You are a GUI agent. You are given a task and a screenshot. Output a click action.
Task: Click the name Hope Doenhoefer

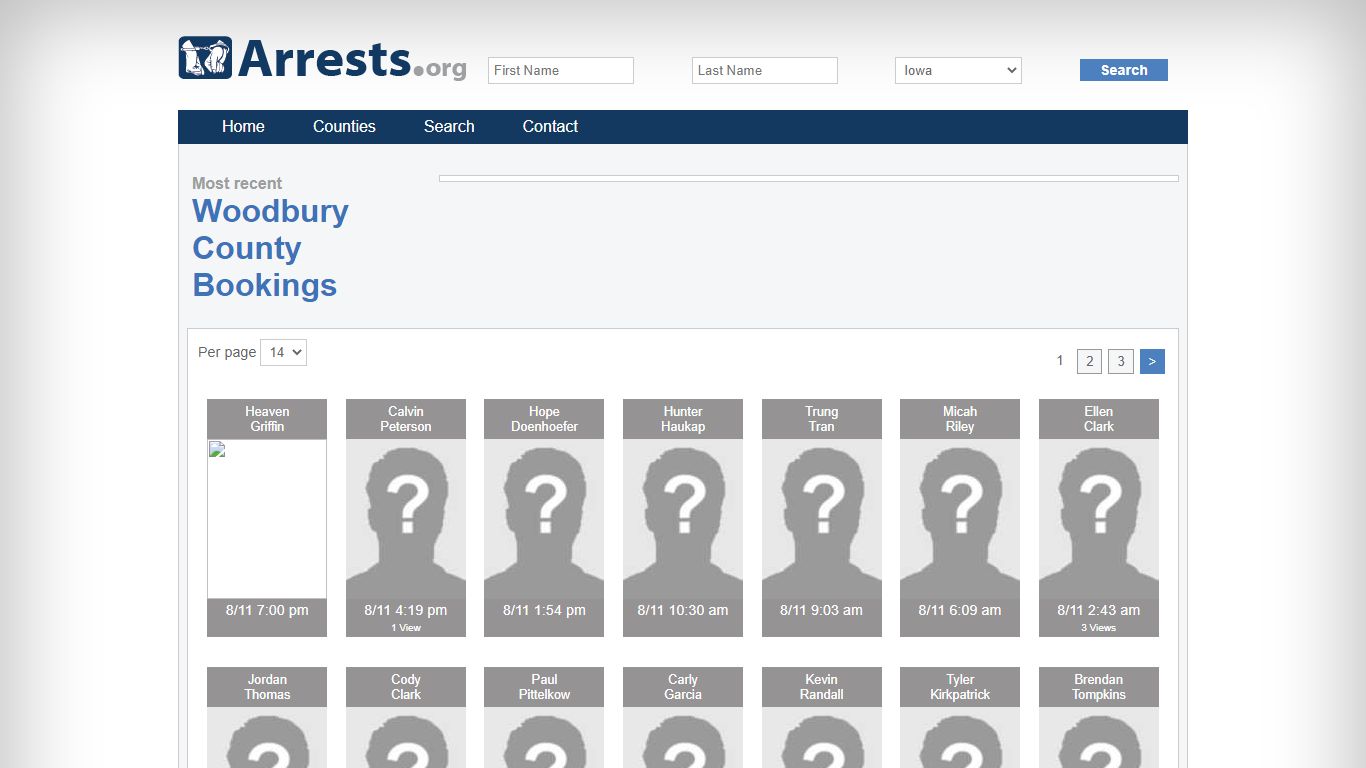(544, 419)
